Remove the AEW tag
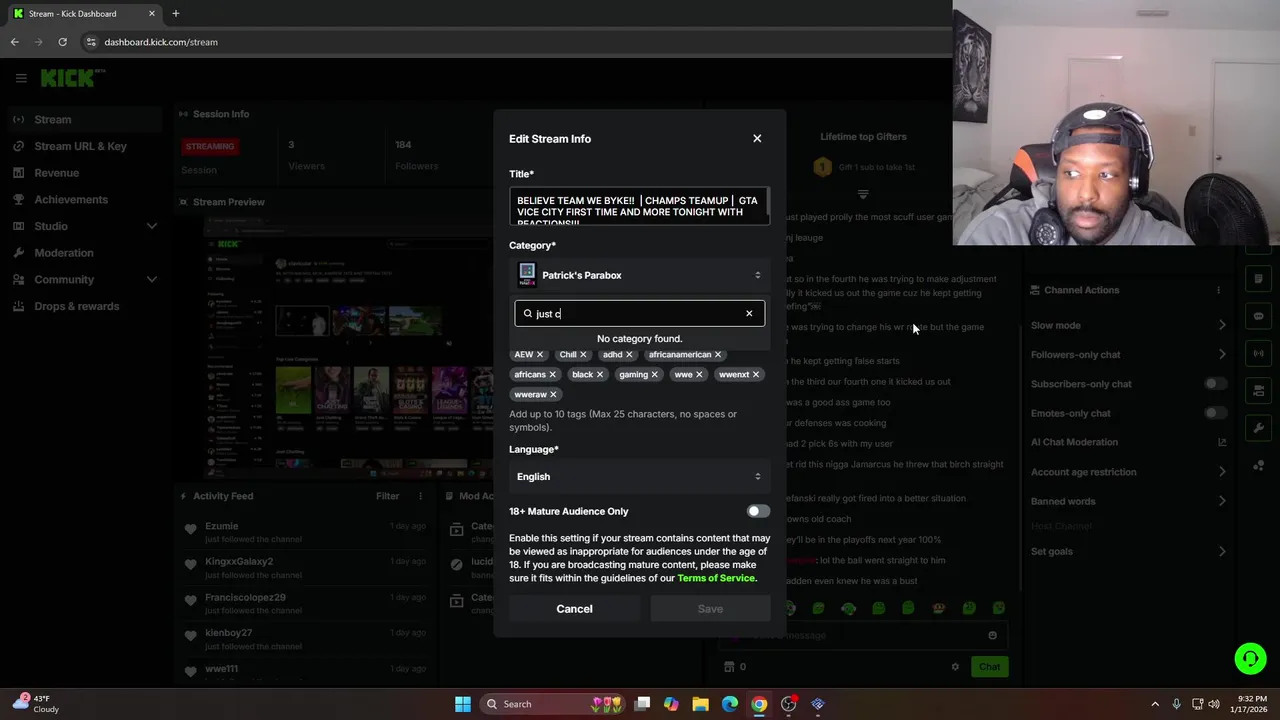The width and height of the screenshot is (1280, 720). pos(540,354)
